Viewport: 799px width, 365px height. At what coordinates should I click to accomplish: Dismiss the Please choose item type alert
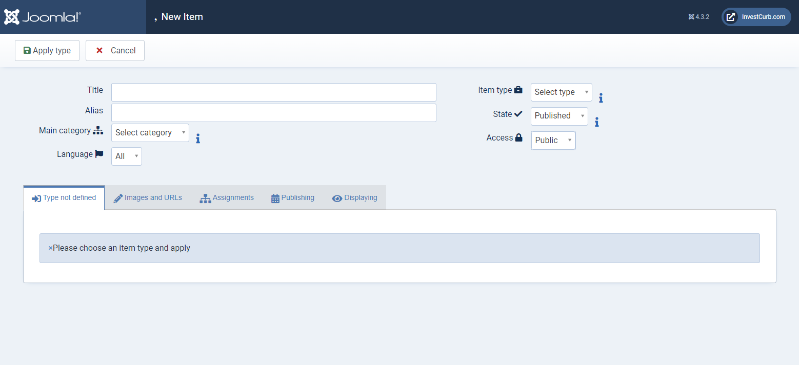50,248
